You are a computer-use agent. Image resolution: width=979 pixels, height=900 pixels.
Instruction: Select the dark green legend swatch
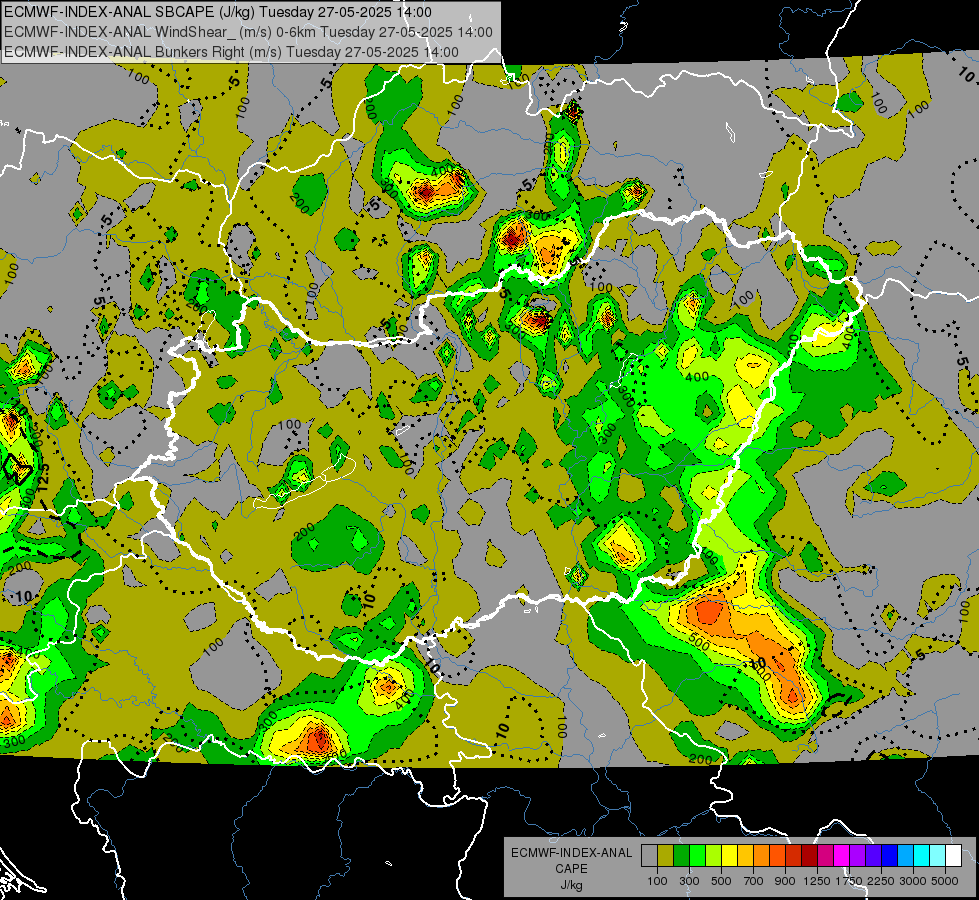click(681, 856)
